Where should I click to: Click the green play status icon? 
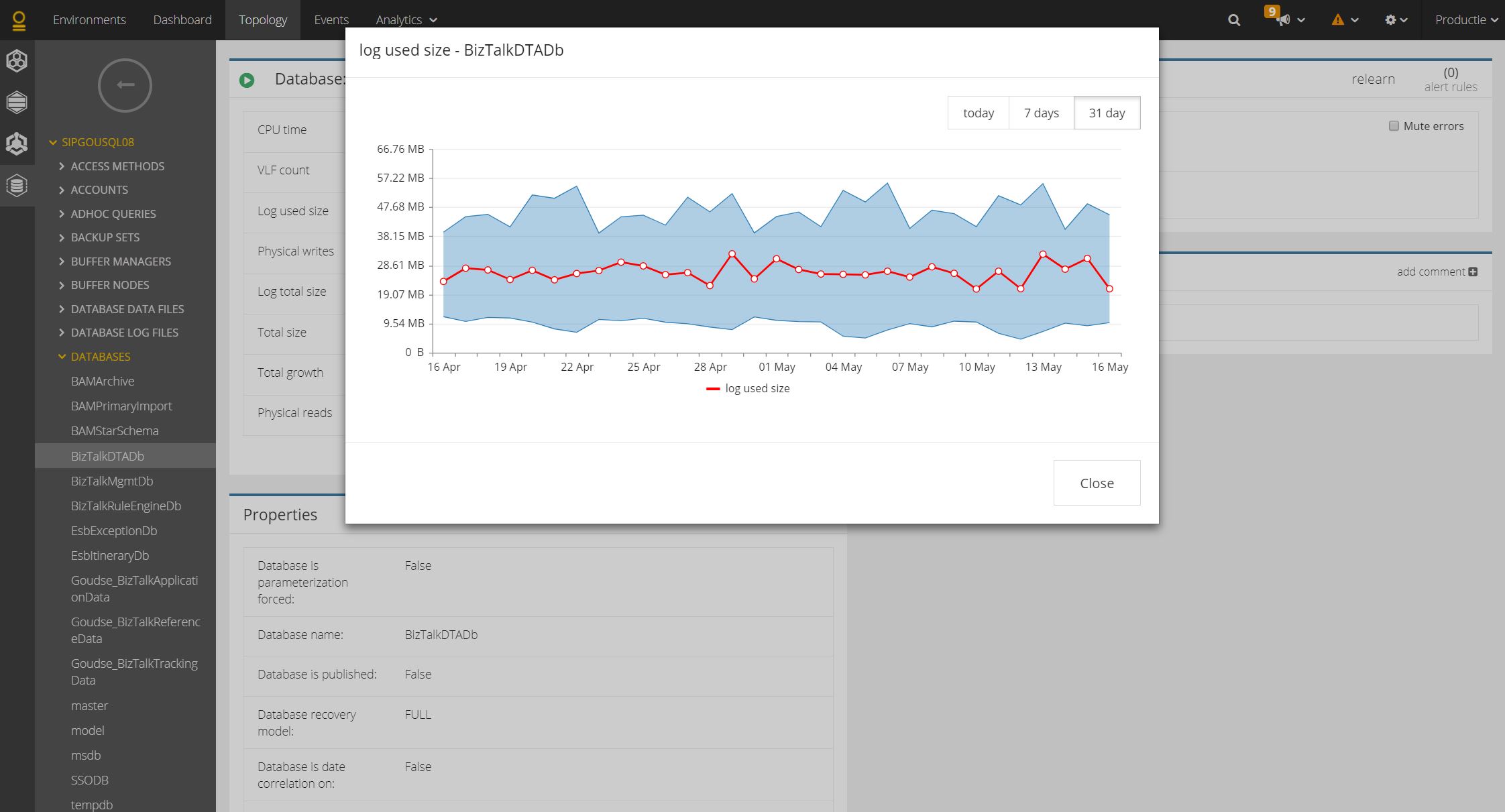coord(247,80)
